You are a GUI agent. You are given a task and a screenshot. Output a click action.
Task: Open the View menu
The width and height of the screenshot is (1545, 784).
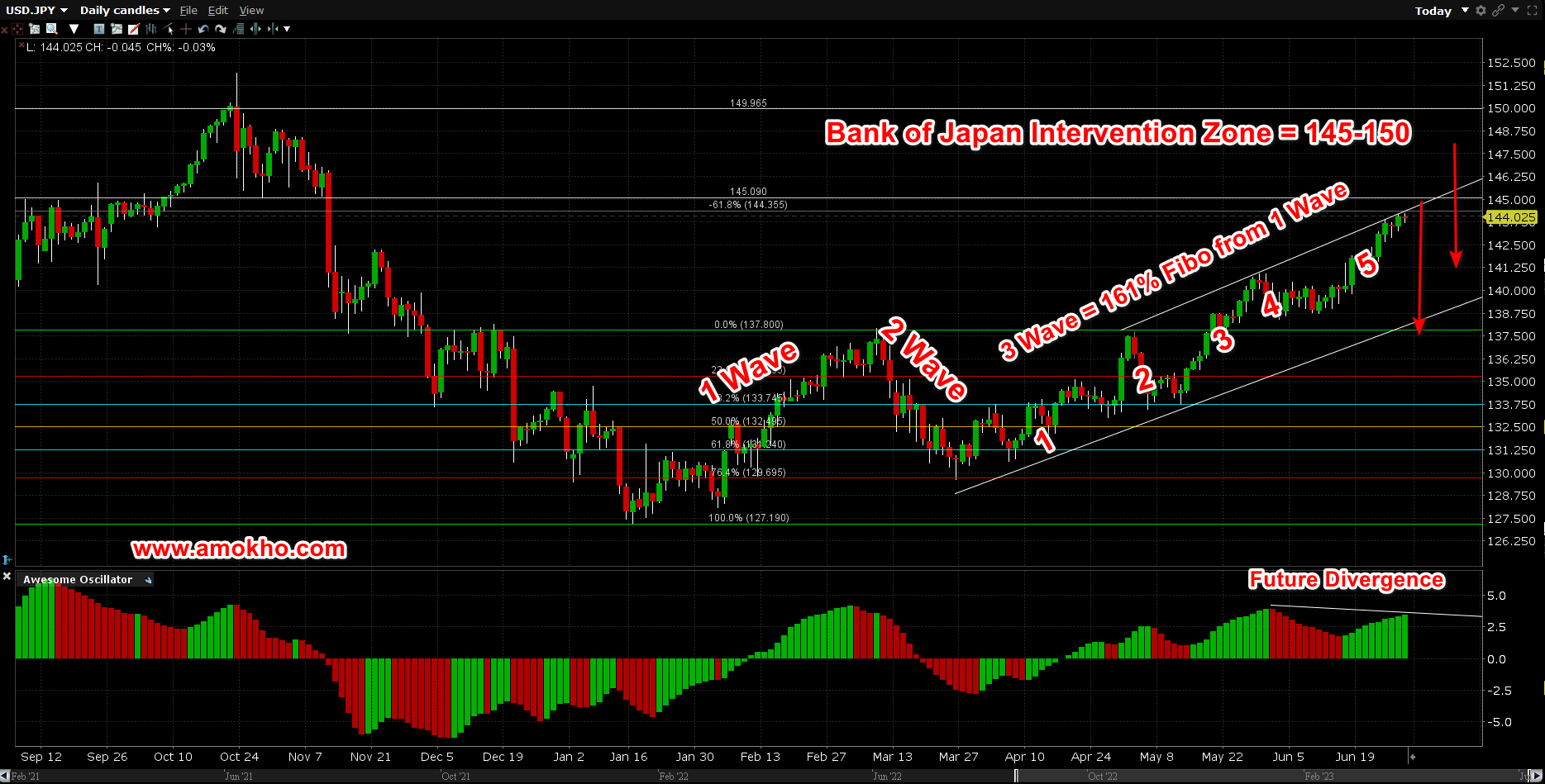tap(251, 10)
